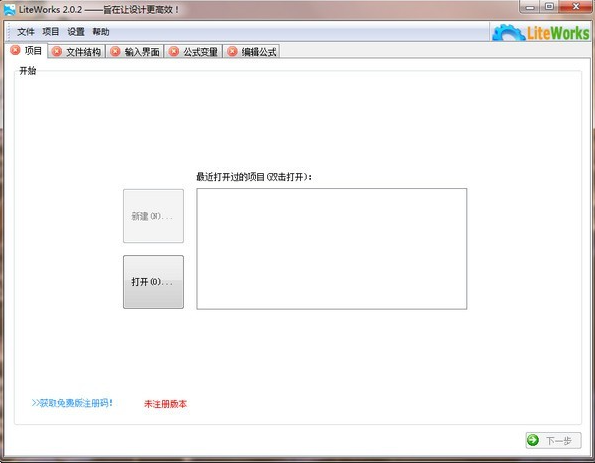Click the green arrow icon on 下一步

point(533,440)
